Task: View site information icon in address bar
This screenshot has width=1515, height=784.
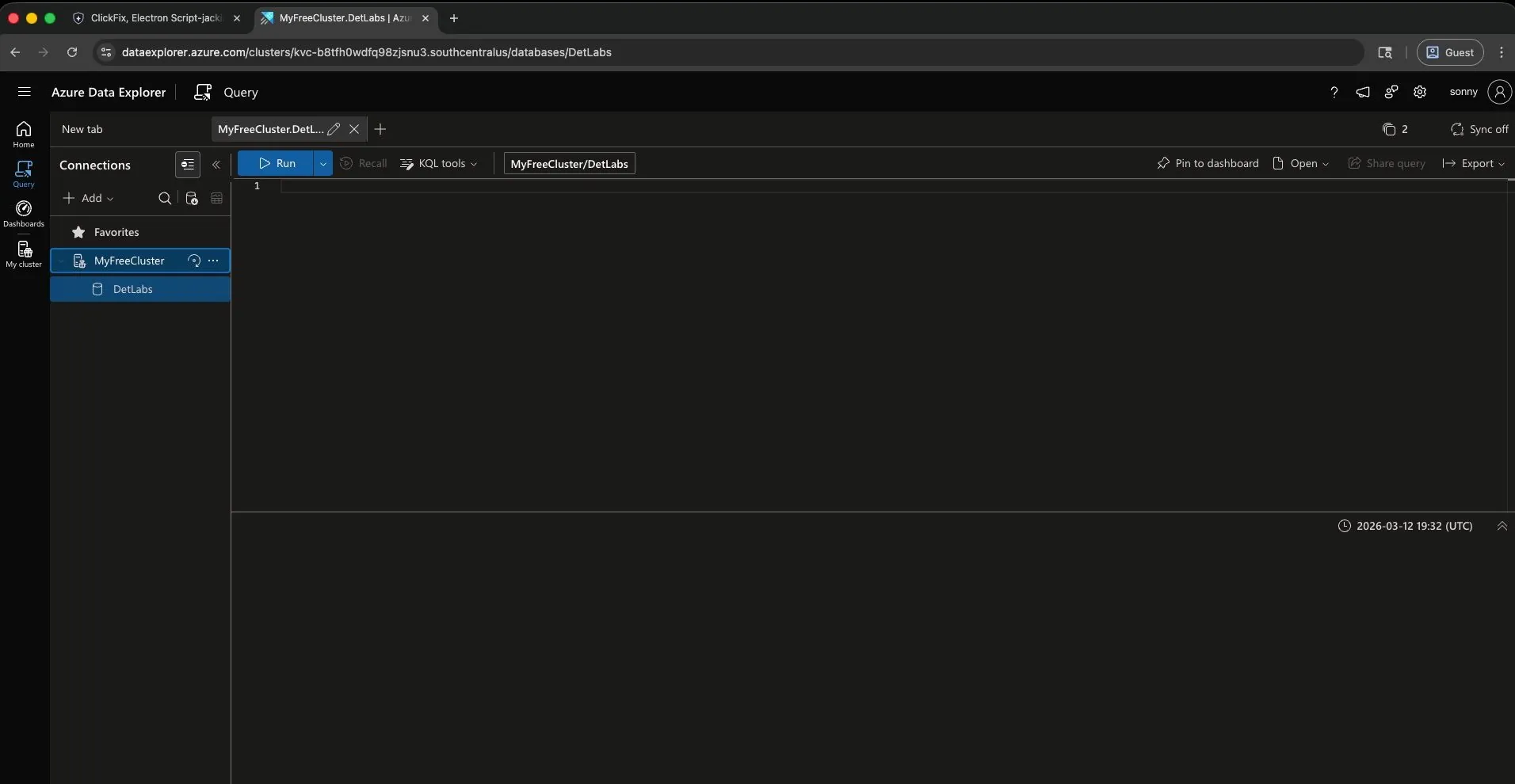Action: (106, 52)
